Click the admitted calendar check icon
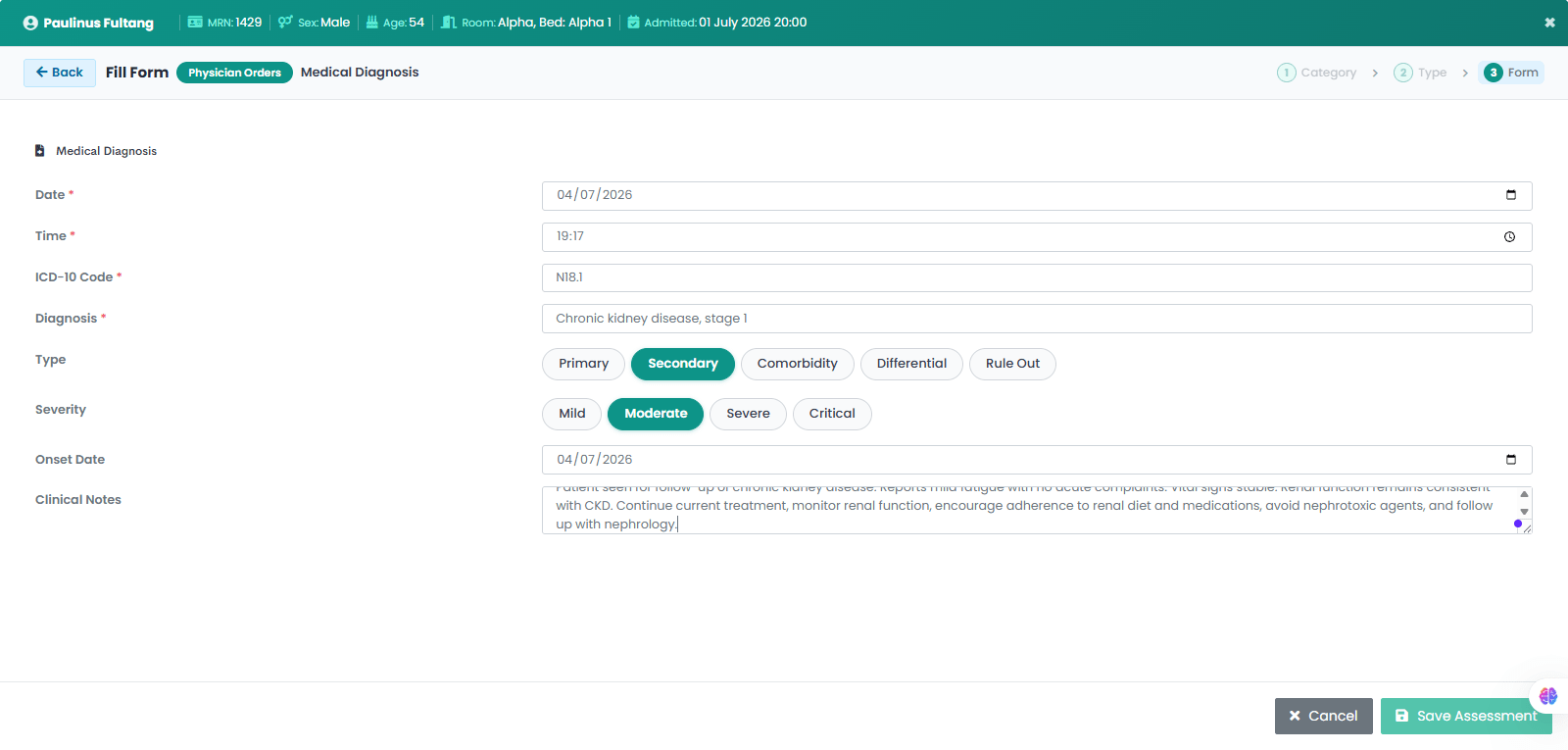The image size is (1568, 750). pos(633,22)
